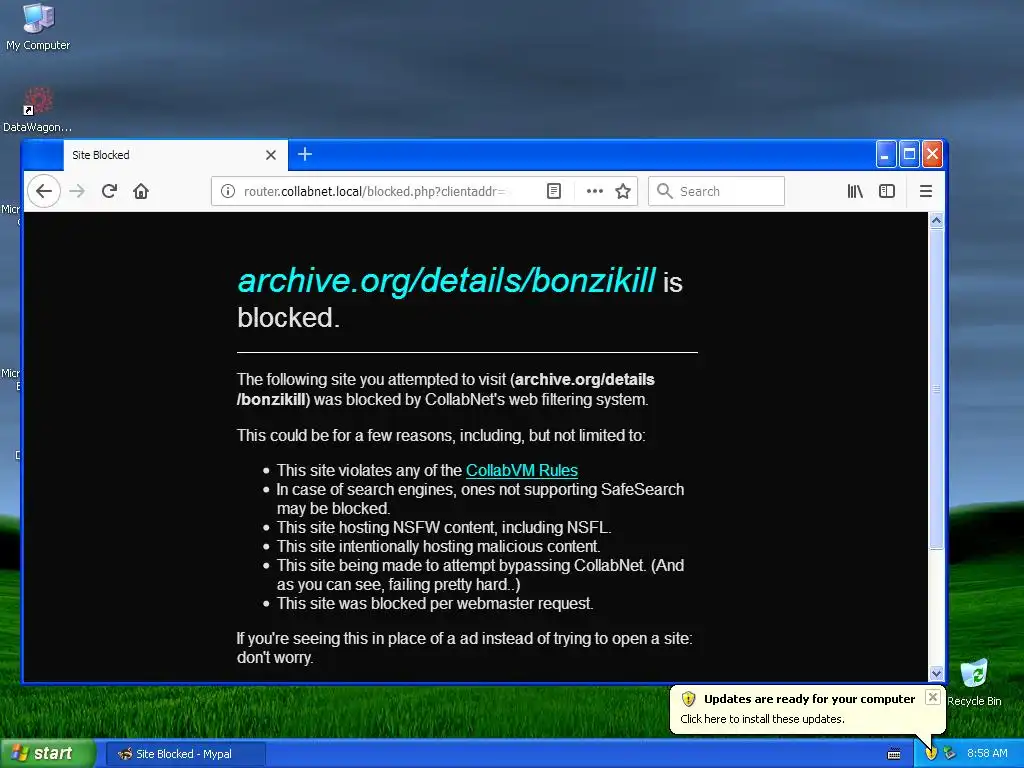Go back using the browser back arrow

[x=44, y=191]
